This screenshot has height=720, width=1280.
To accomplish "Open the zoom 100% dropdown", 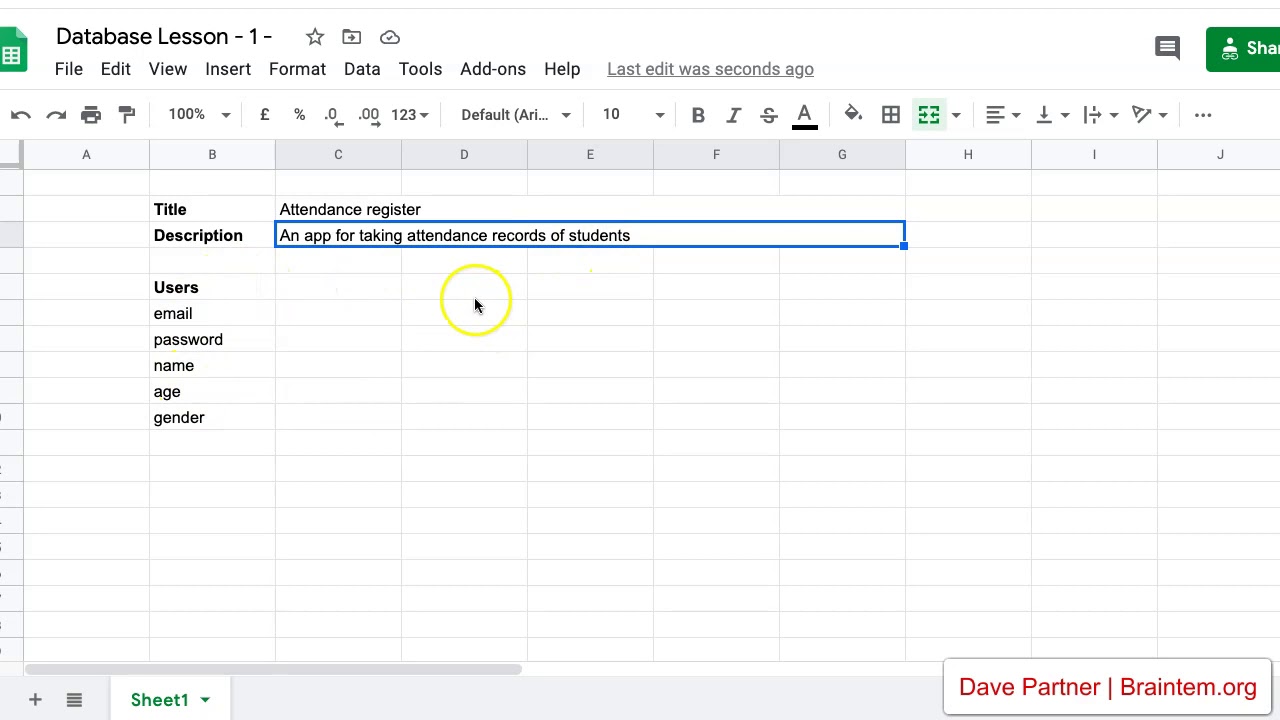I will pos(199,115).
